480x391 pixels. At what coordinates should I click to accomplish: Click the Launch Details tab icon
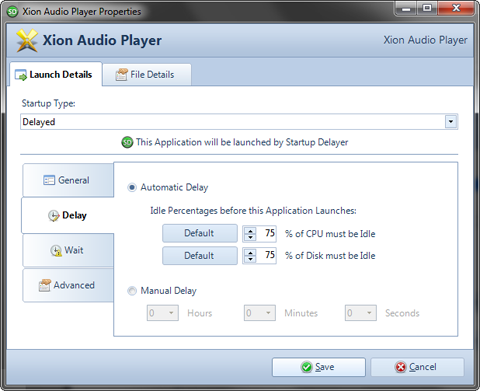(x=21, y=75)
